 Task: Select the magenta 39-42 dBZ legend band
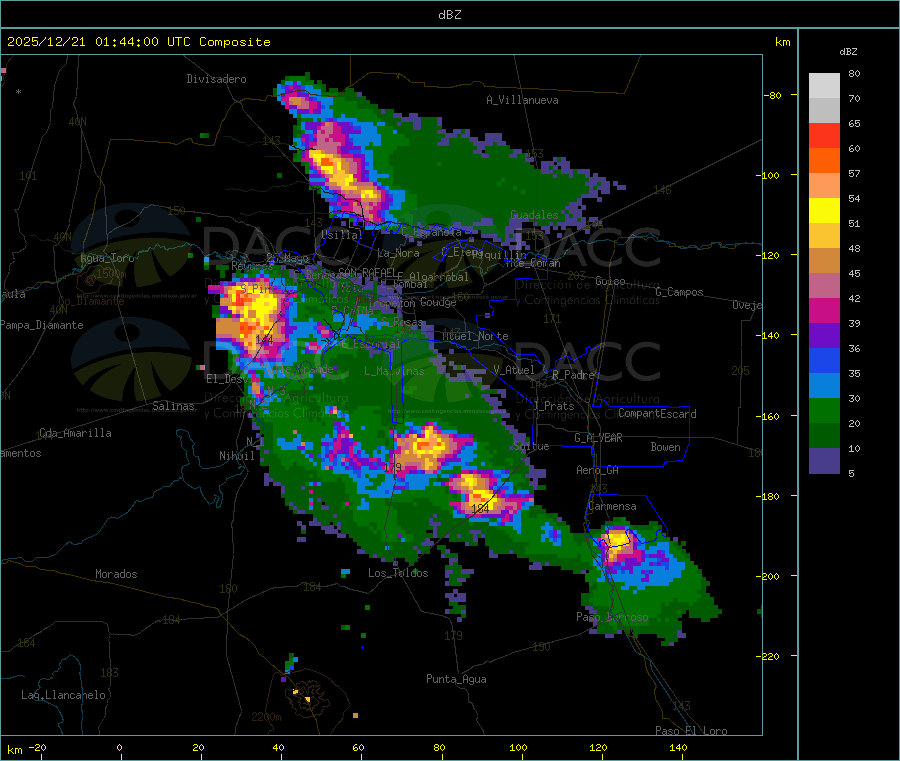pyautogui.click(x=824, y=310)
